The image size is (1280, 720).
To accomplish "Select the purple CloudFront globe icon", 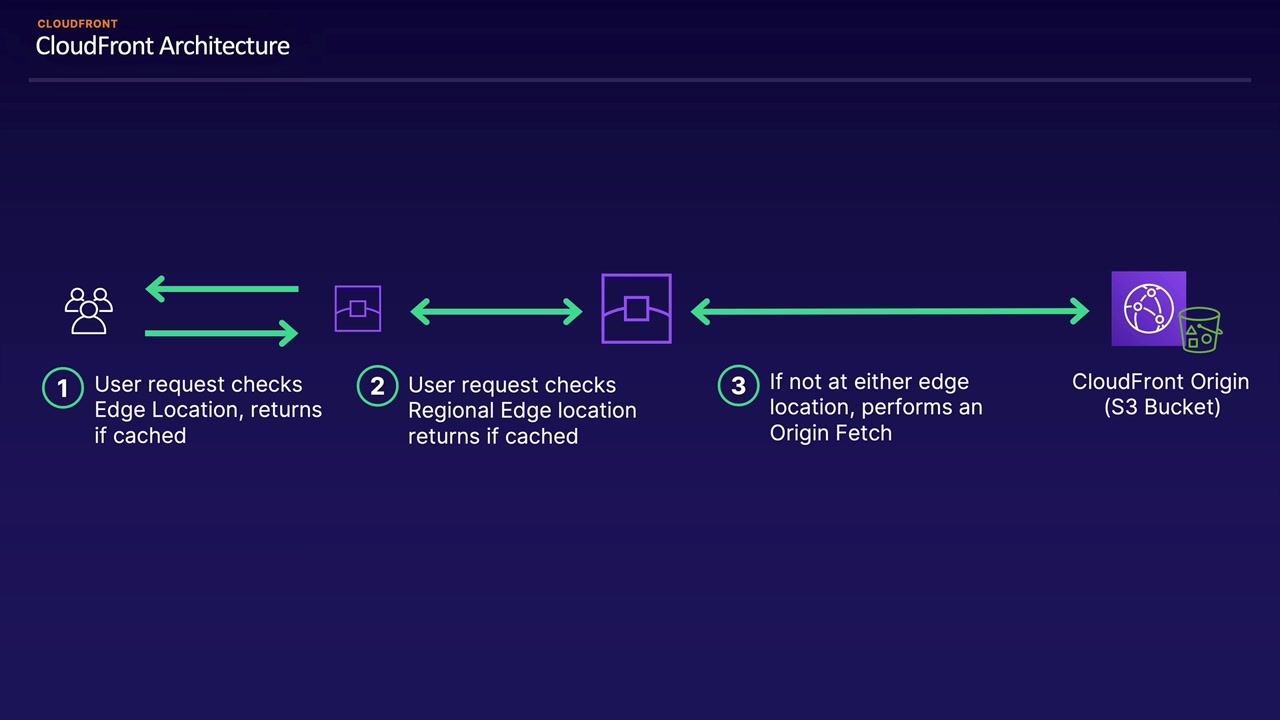I will point(1147,308).
